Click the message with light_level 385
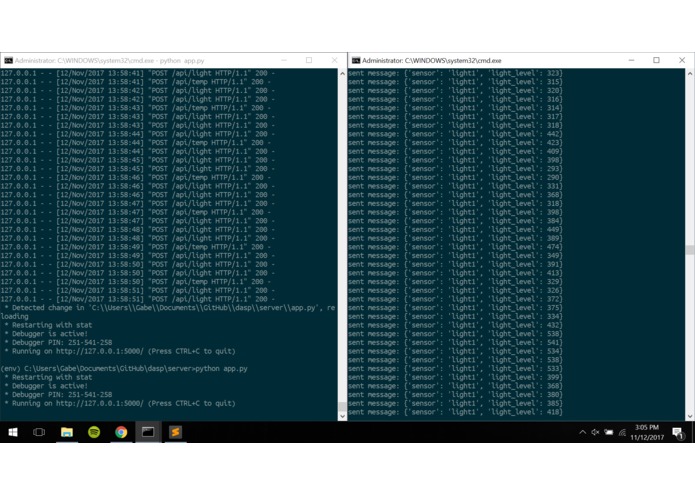This screenshot has height=494, width=695. coord(455,404)
